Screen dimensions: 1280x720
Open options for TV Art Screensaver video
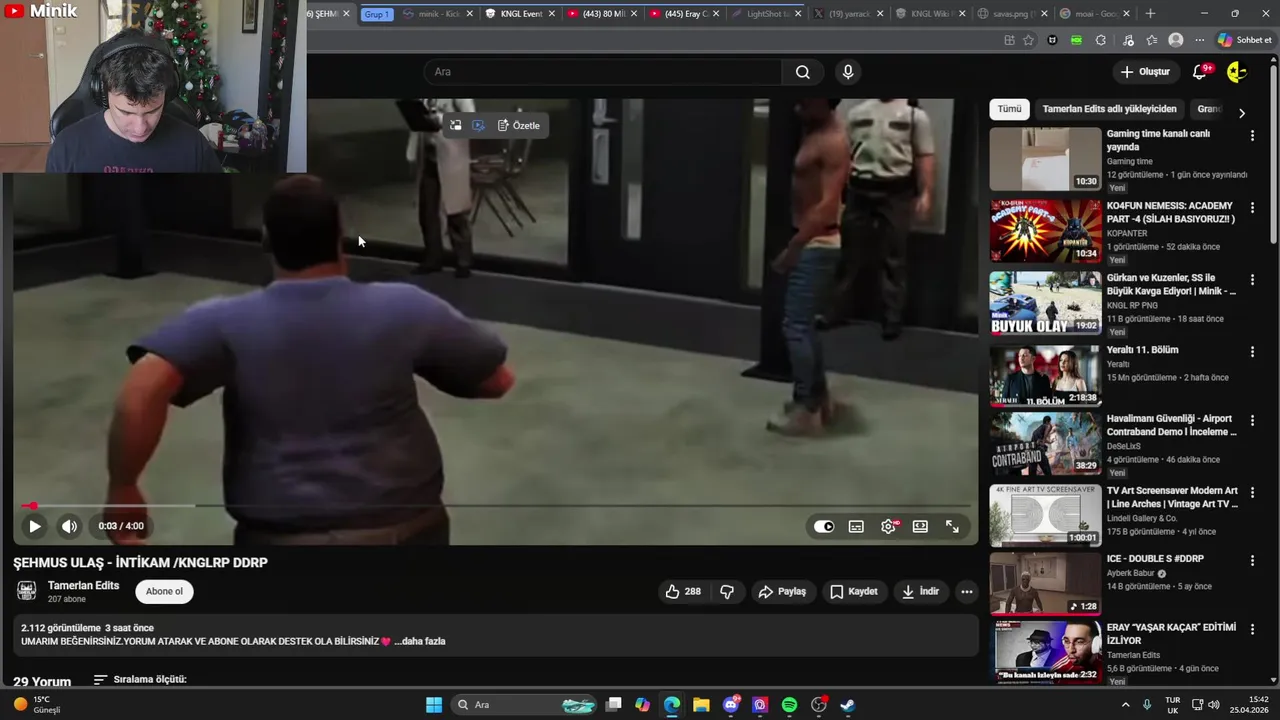tap(1252, 493)
